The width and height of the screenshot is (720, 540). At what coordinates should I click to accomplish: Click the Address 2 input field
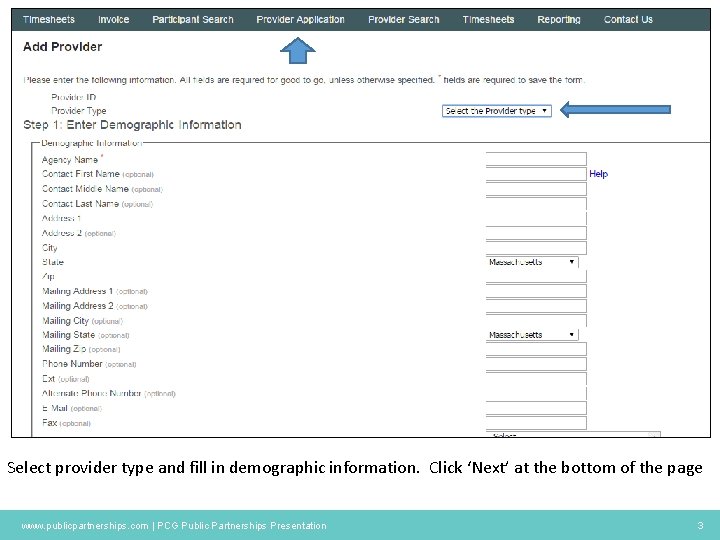tap(536, 233)
